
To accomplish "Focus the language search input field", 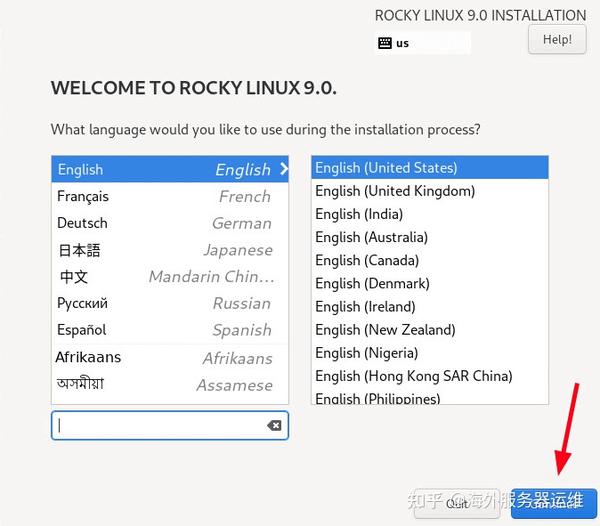I will (x=170, y=425).
